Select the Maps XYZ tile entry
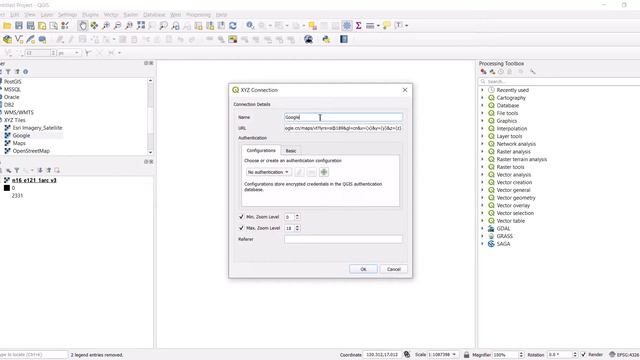The image size is (640, 360). click(x=19, y=143)
